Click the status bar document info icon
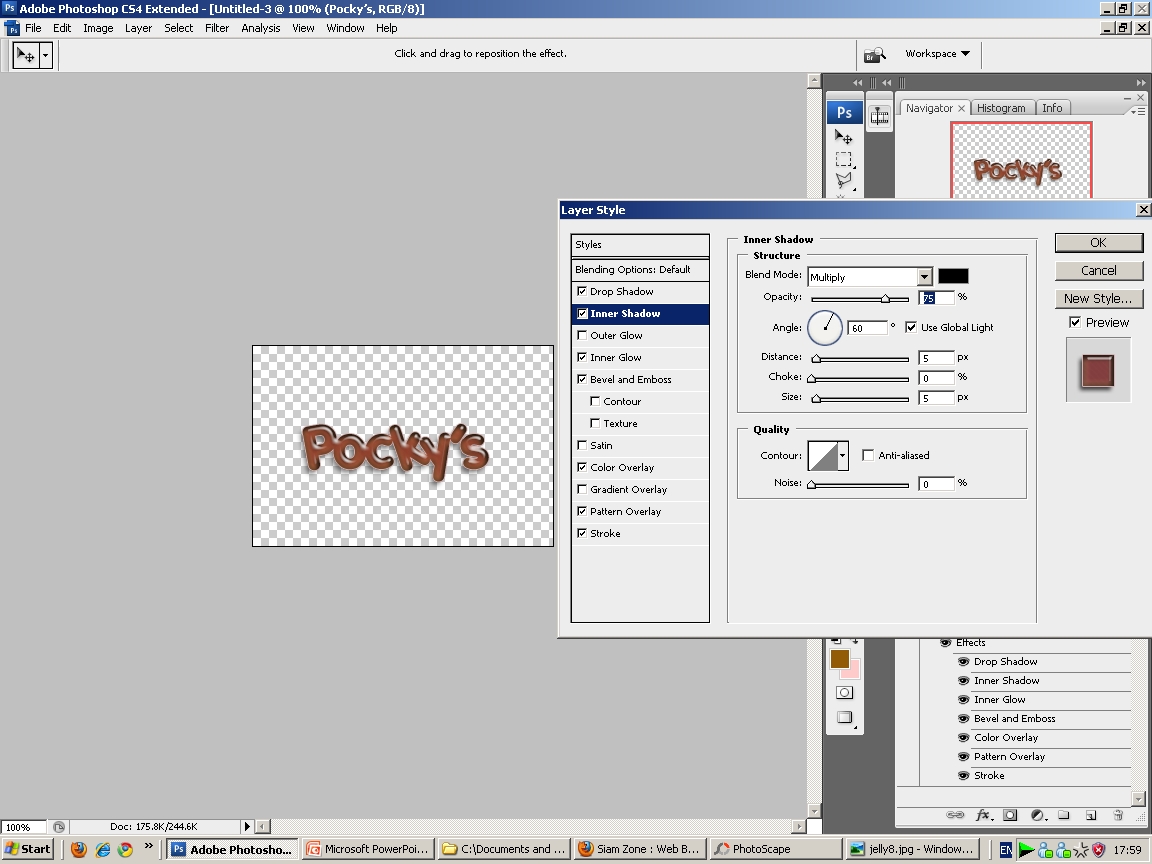Image resolution: width=1152 pixels, height=864 pixels. click(x=59, y=827)
